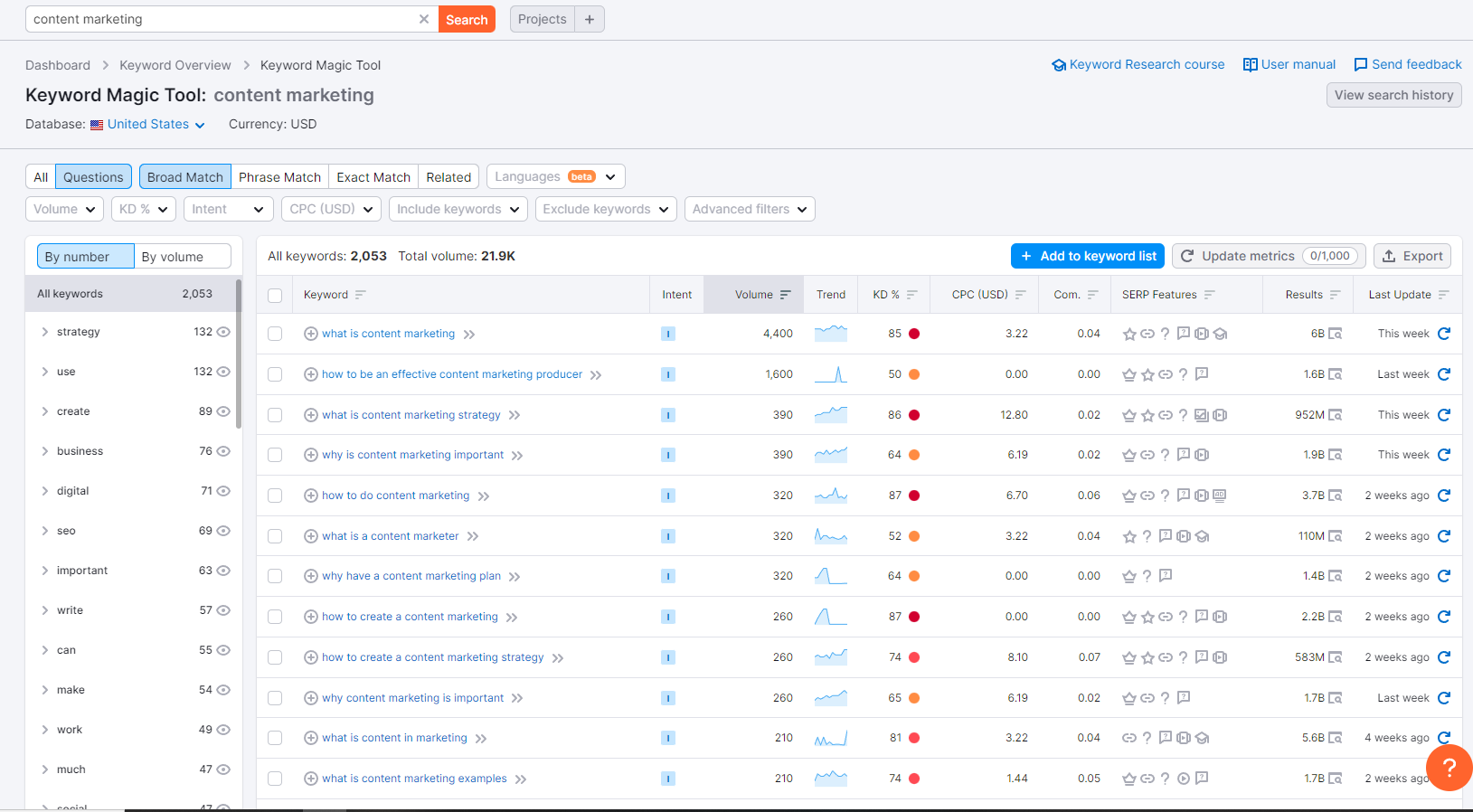Screen dimensions: 1473x812
Task: Click Update metrics button
Action: pyautogui.click(x=1269, y=256)
